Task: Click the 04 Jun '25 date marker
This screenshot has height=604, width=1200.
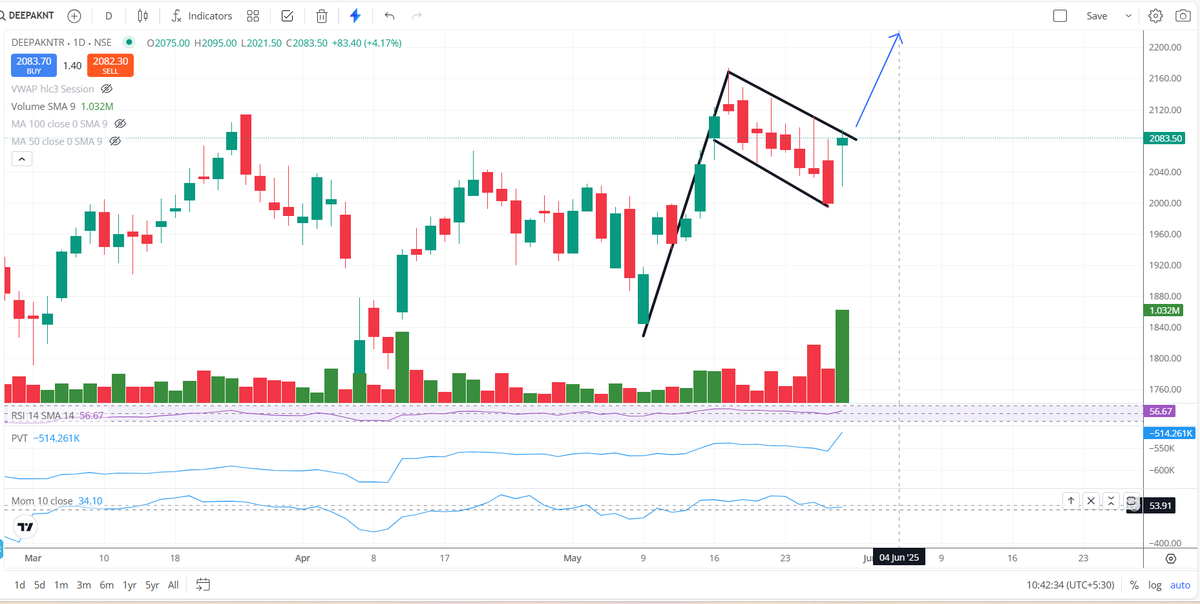Action: pos(899,557)
